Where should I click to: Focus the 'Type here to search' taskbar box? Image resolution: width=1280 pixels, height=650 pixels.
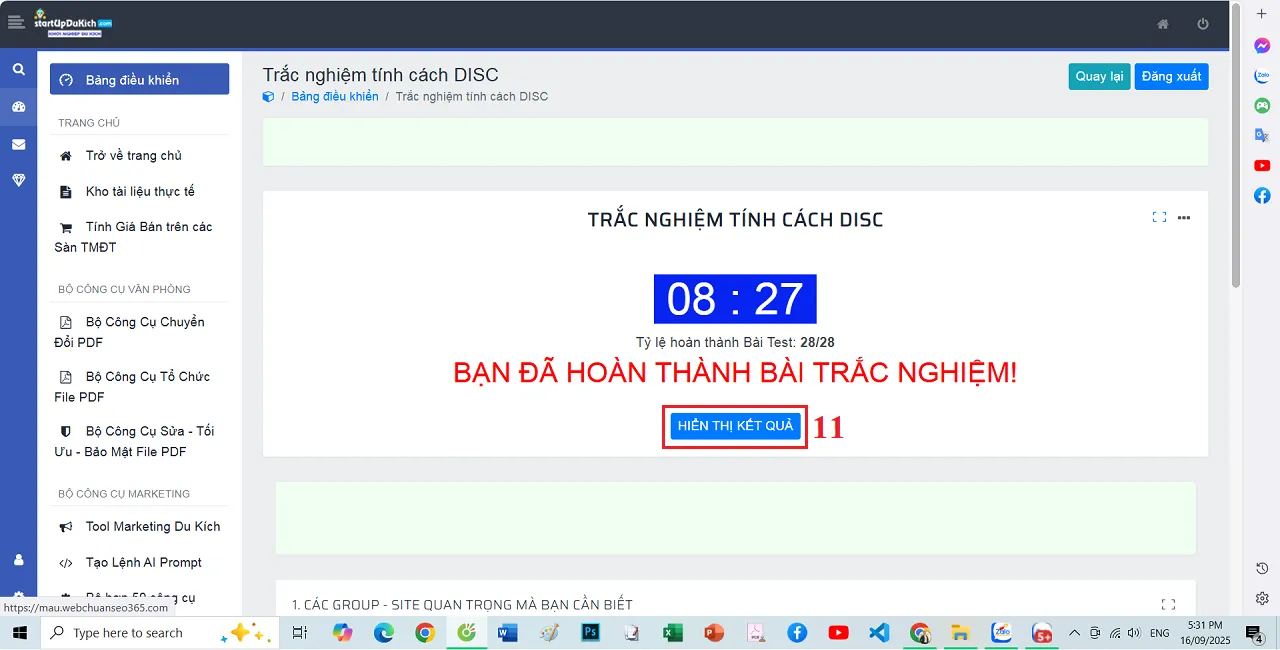[160, 633]
